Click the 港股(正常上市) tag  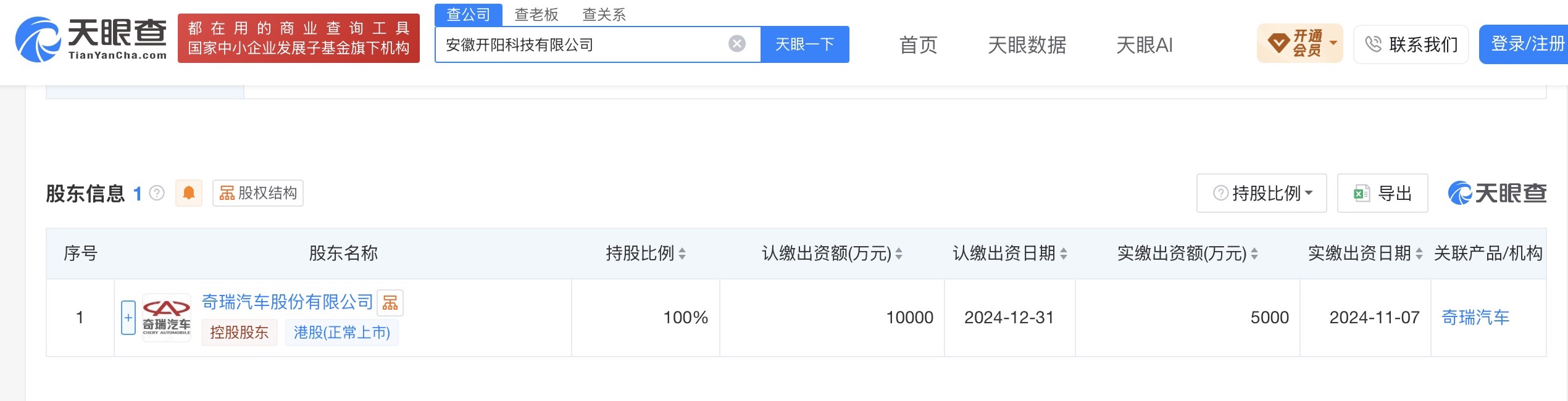(x=342, y=333)
